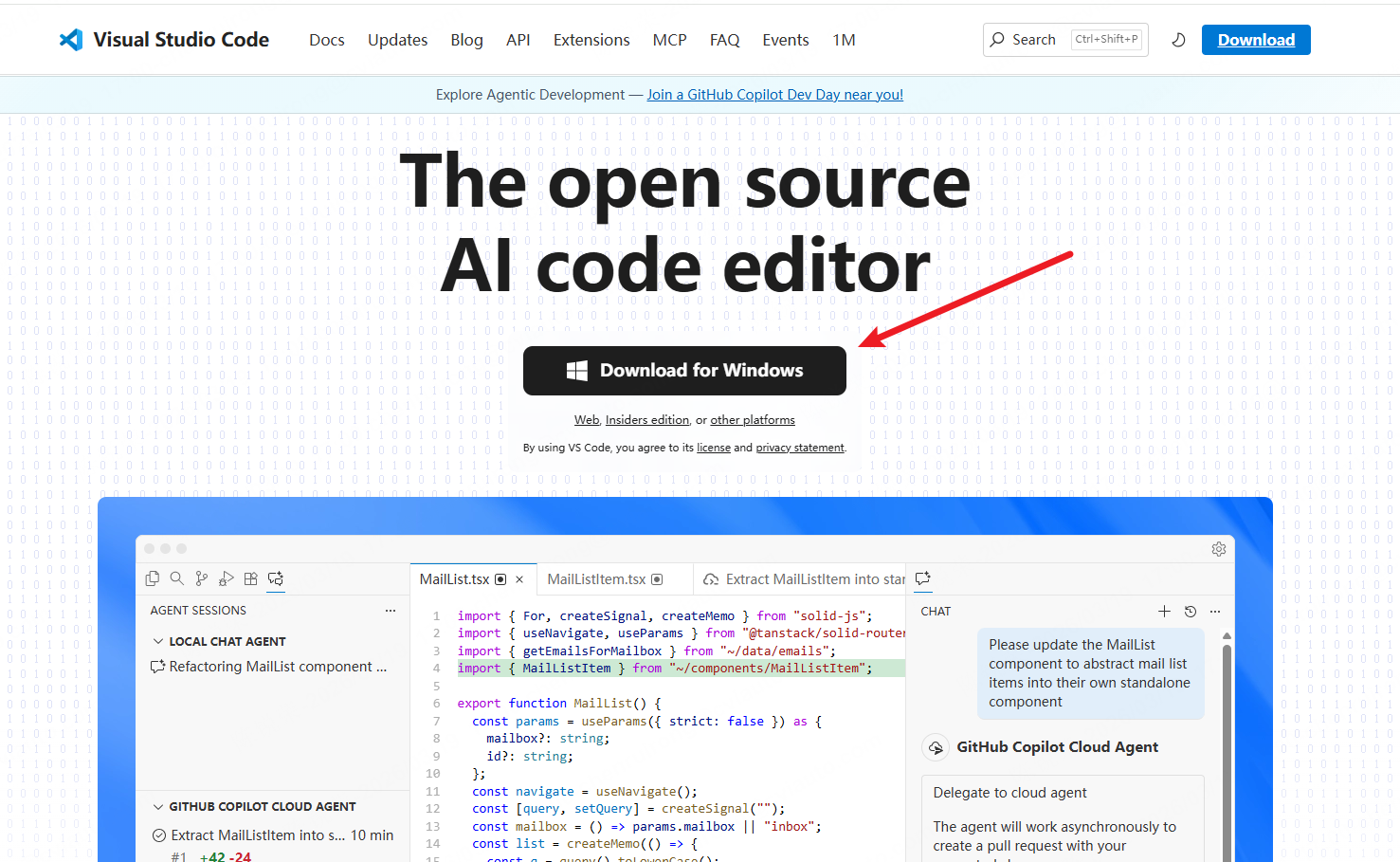This screenshot has width=1400, height=862.
Task: Click the GitHub Copilot Cloud Agent avatar icon
Action: click(936, 747)
